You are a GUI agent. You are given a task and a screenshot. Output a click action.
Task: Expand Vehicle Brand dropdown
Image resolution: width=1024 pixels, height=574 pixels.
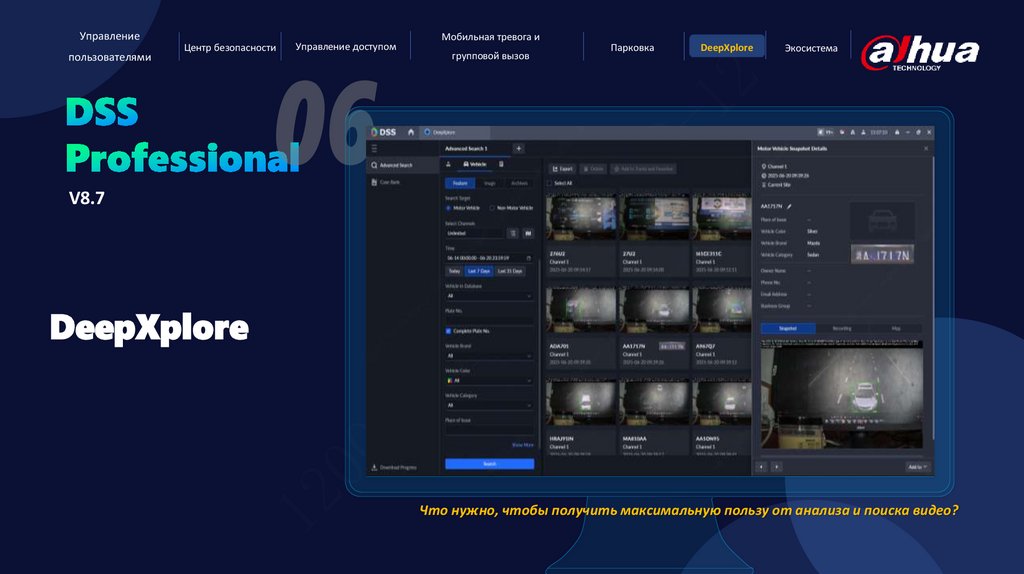[x=489, y=356]
